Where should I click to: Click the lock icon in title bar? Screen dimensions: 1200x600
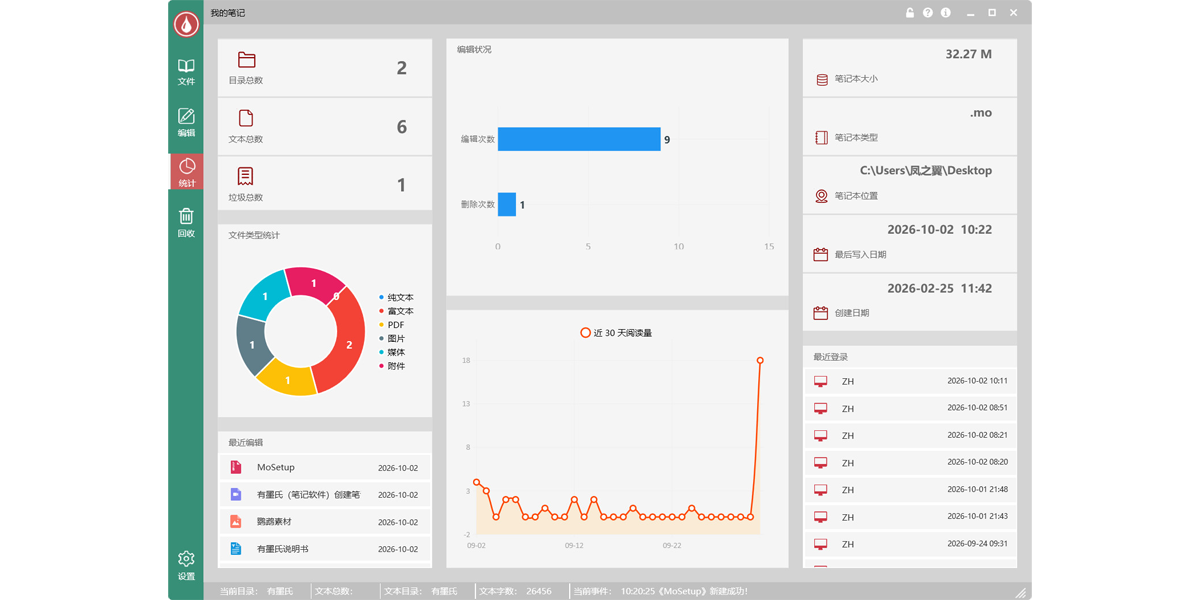point(910,13)
